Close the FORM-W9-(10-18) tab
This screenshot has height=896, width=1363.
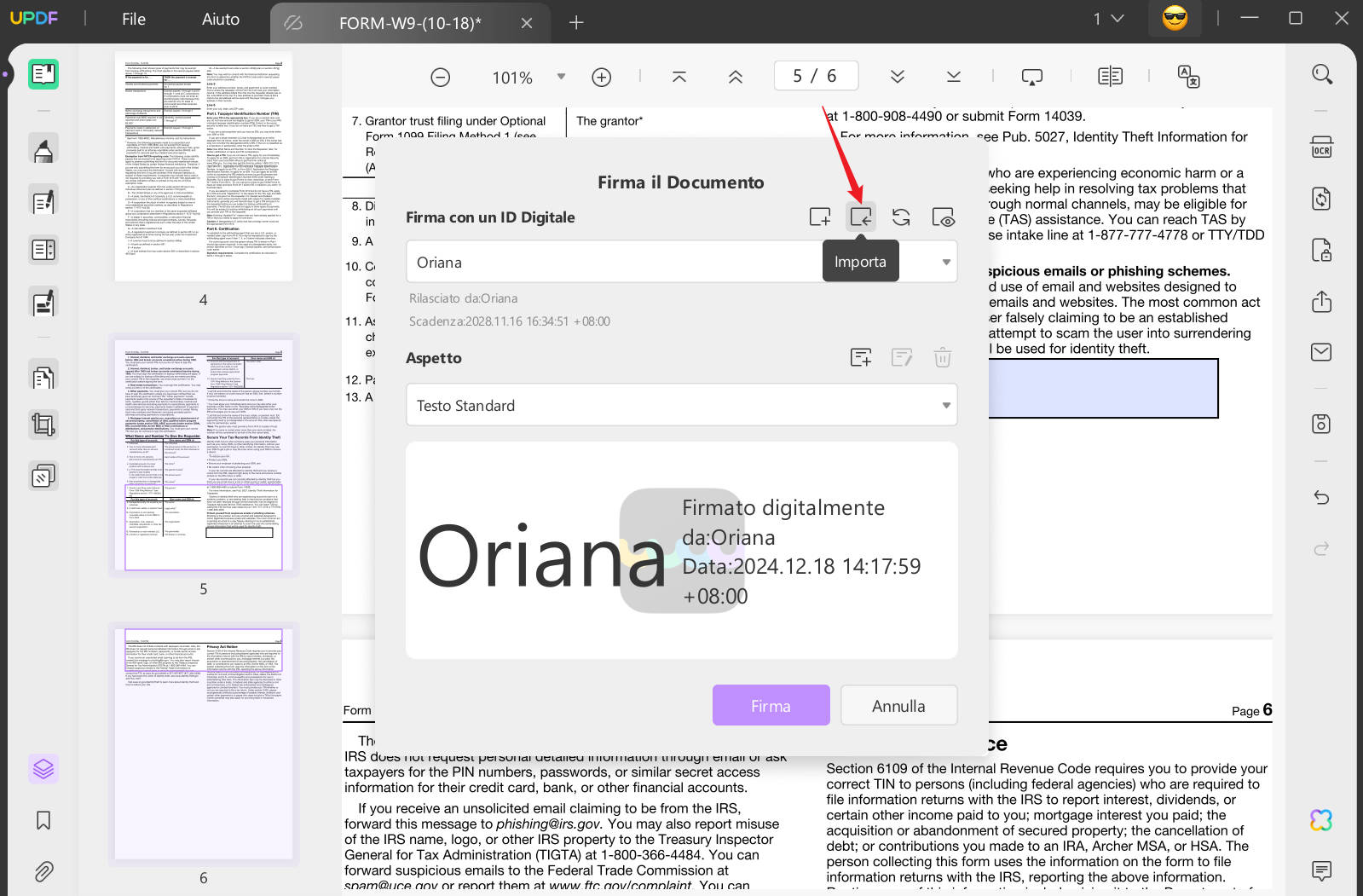click(x=527, y=23)
